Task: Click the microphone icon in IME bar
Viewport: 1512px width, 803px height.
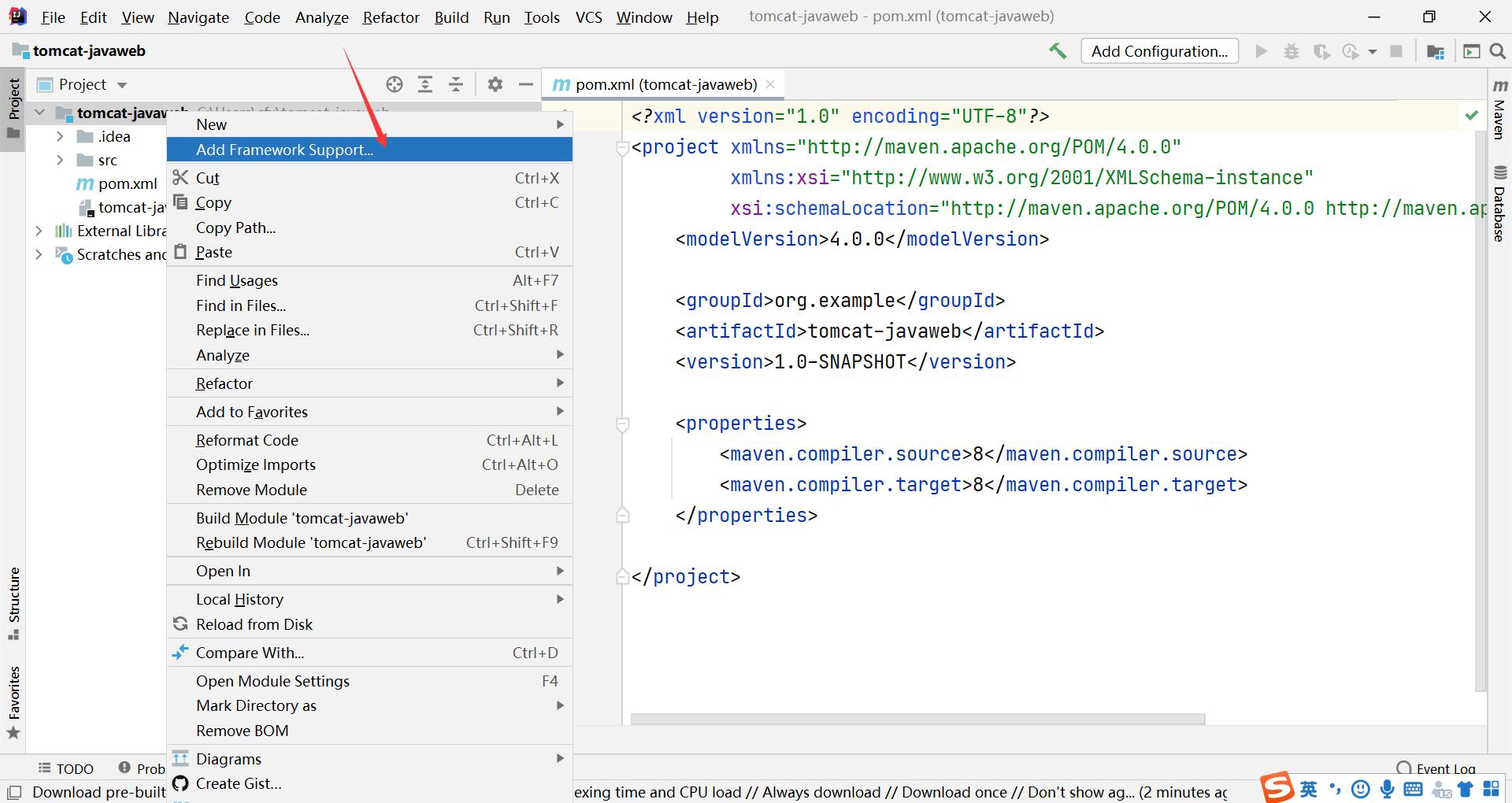Action: 1387,788
